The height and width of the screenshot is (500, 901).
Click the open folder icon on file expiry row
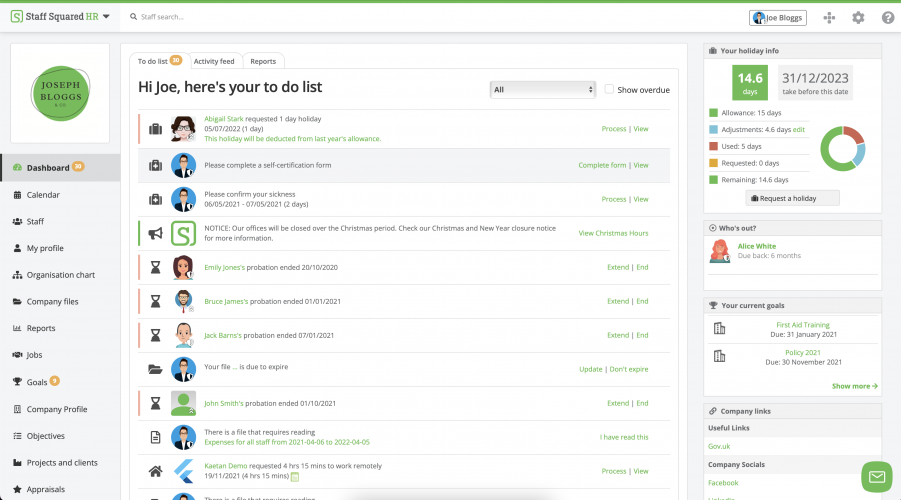coord(155,369)
